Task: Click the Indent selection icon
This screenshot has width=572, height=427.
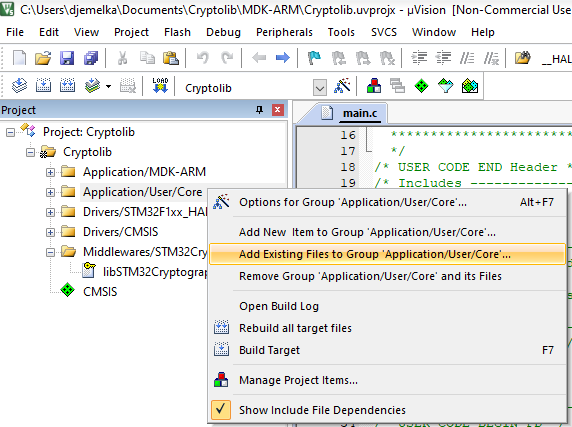Action: pos(419,58)
